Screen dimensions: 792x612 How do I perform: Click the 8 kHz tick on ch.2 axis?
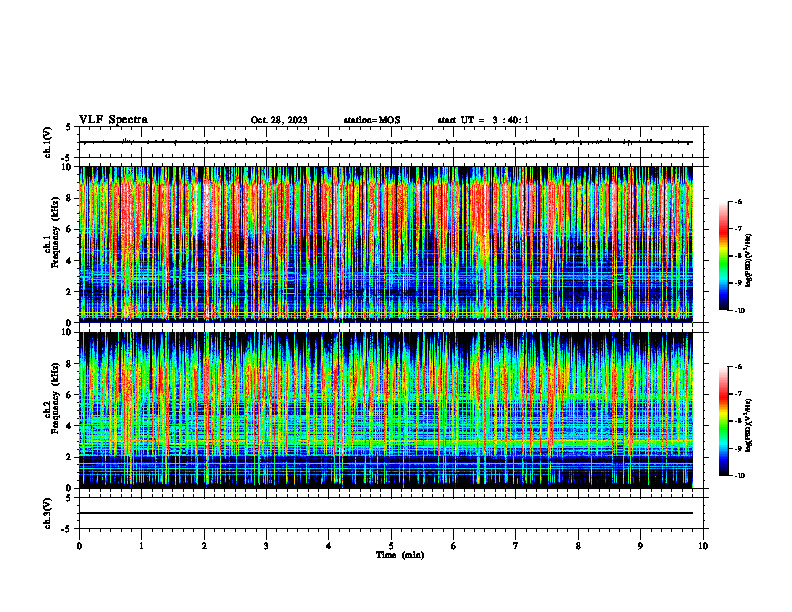pos(70,364)
